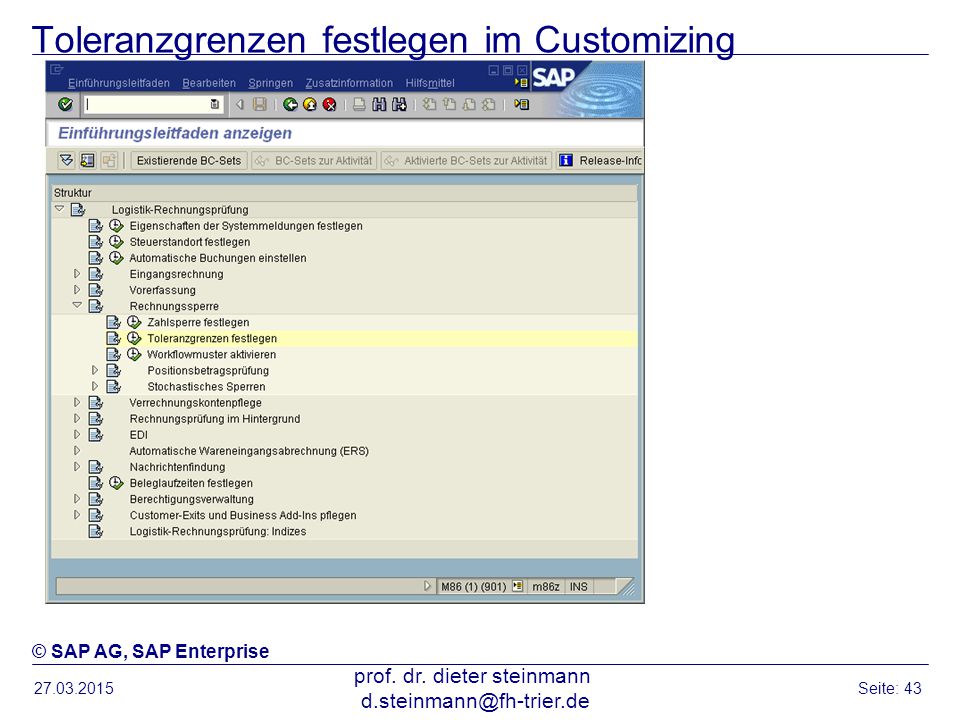Screen dimensions: 960x720
Task: Click the Find binoculars icon
Action: (380, 105)
